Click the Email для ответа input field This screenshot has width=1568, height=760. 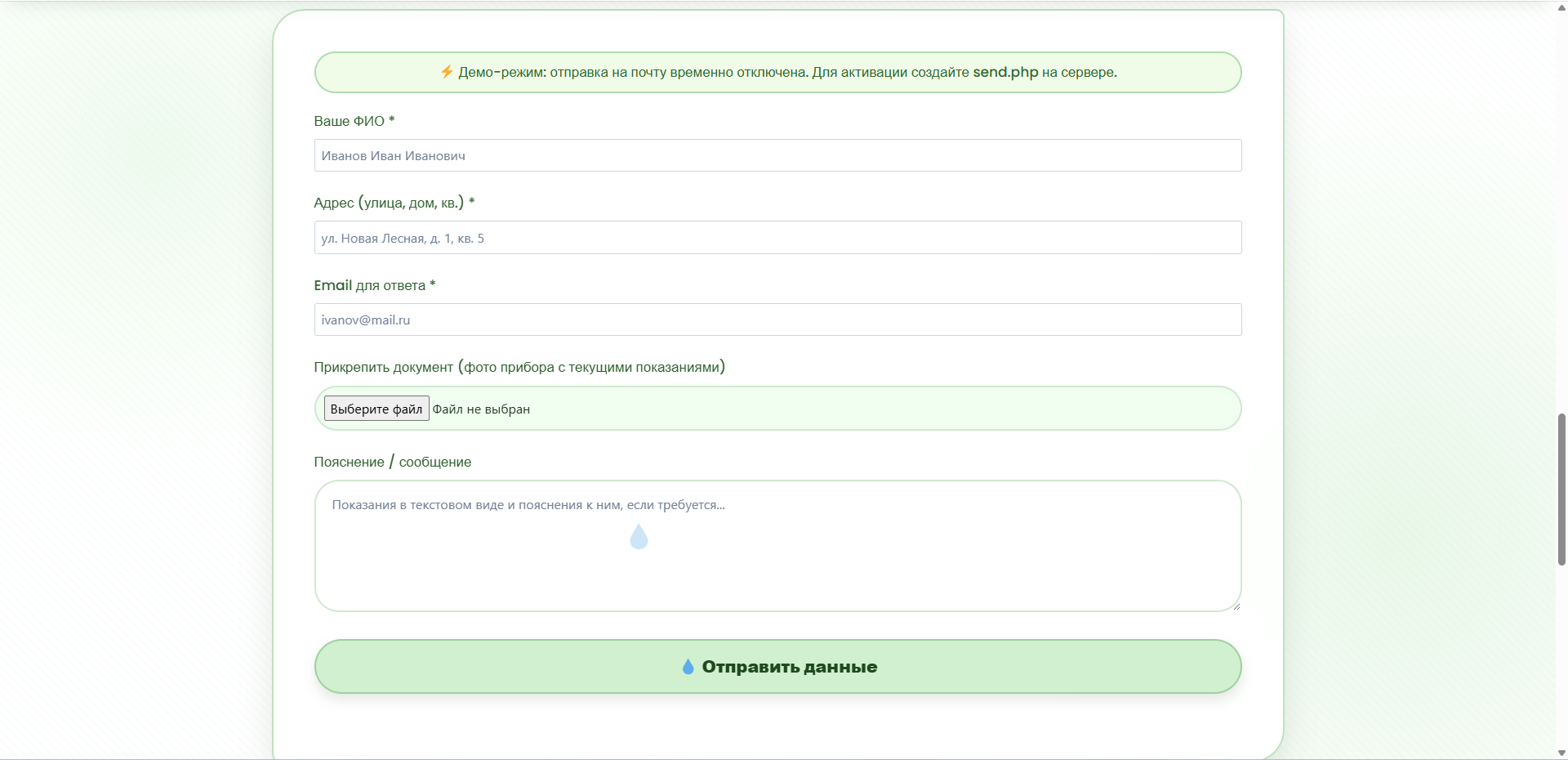(777, 320)
